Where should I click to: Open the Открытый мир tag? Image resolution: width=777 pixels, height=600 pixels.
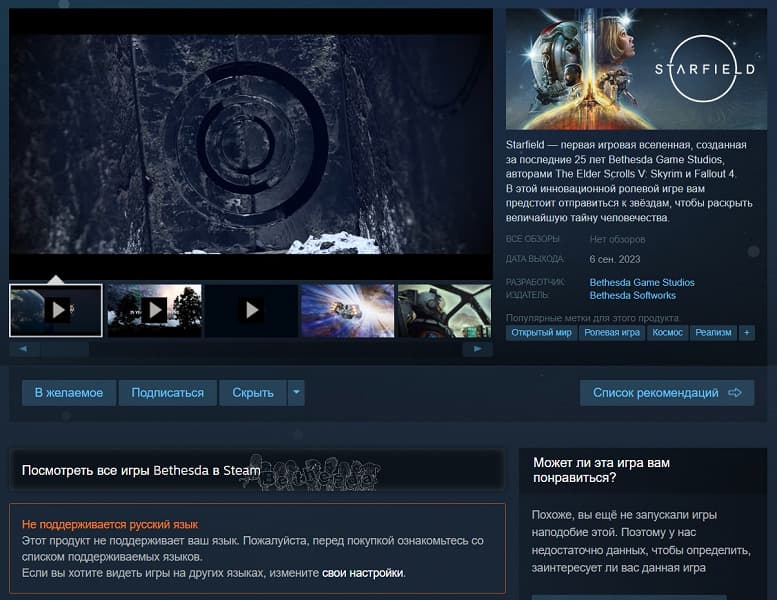(541, 333)
